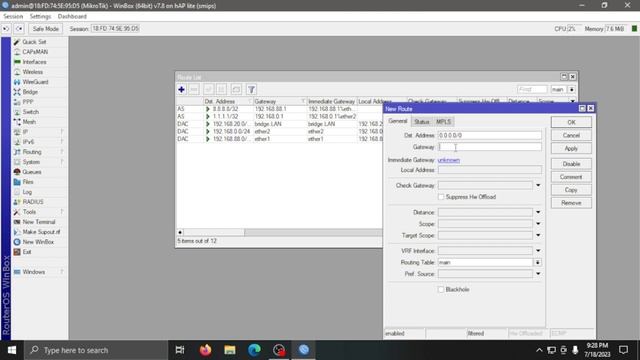The width and height of the screenshot is (640, 360).
Task: Open Interfaces in sidebar
Action: tap(34, 62)
